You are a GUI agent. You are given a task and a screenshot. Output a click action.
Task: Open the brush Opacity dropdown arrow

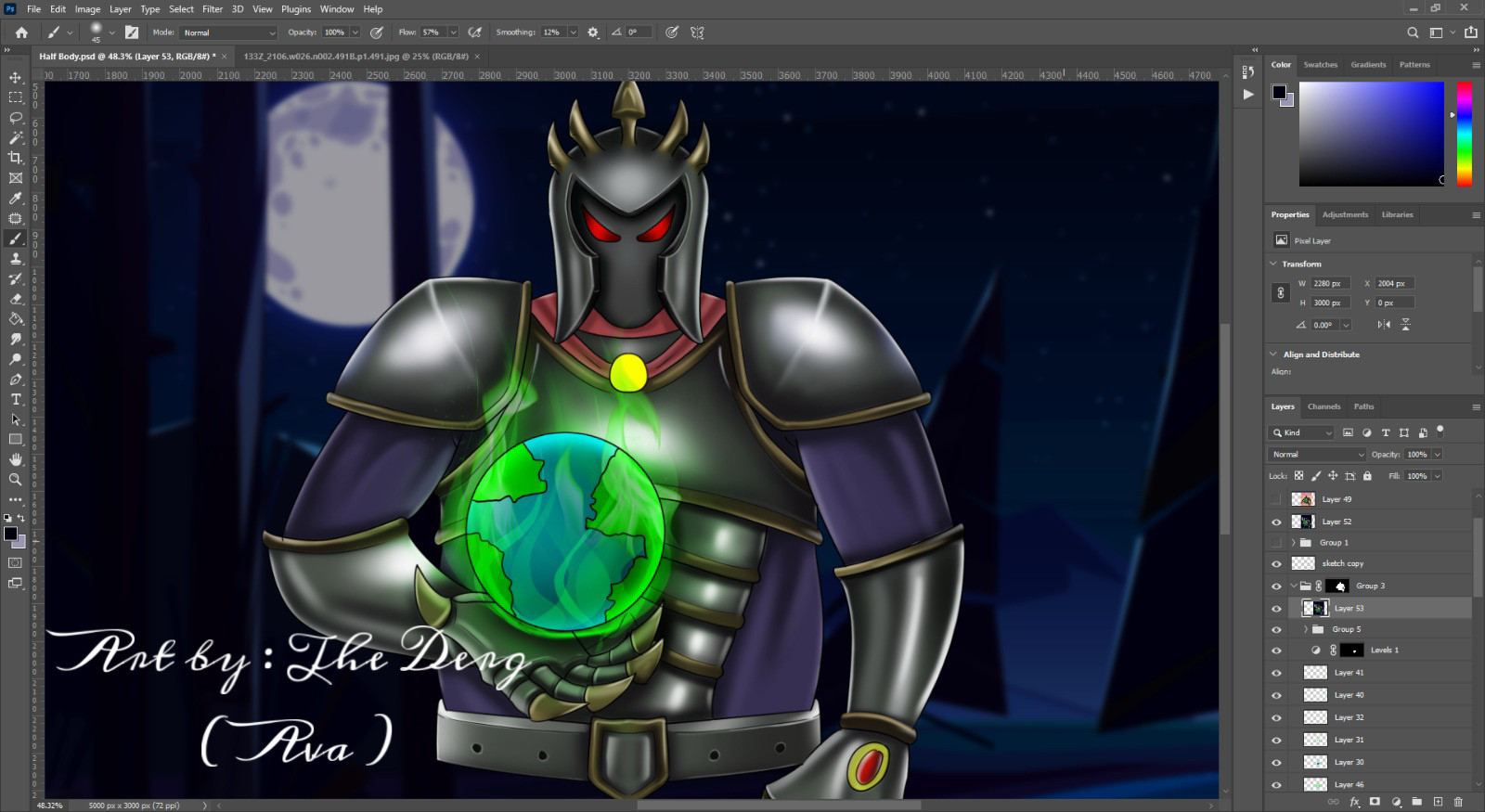coord(355,32)
